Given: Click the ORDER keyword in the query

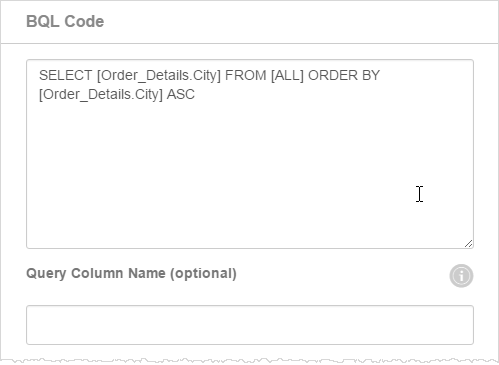Looking at the screenshot, I should [x=333, y=75].
